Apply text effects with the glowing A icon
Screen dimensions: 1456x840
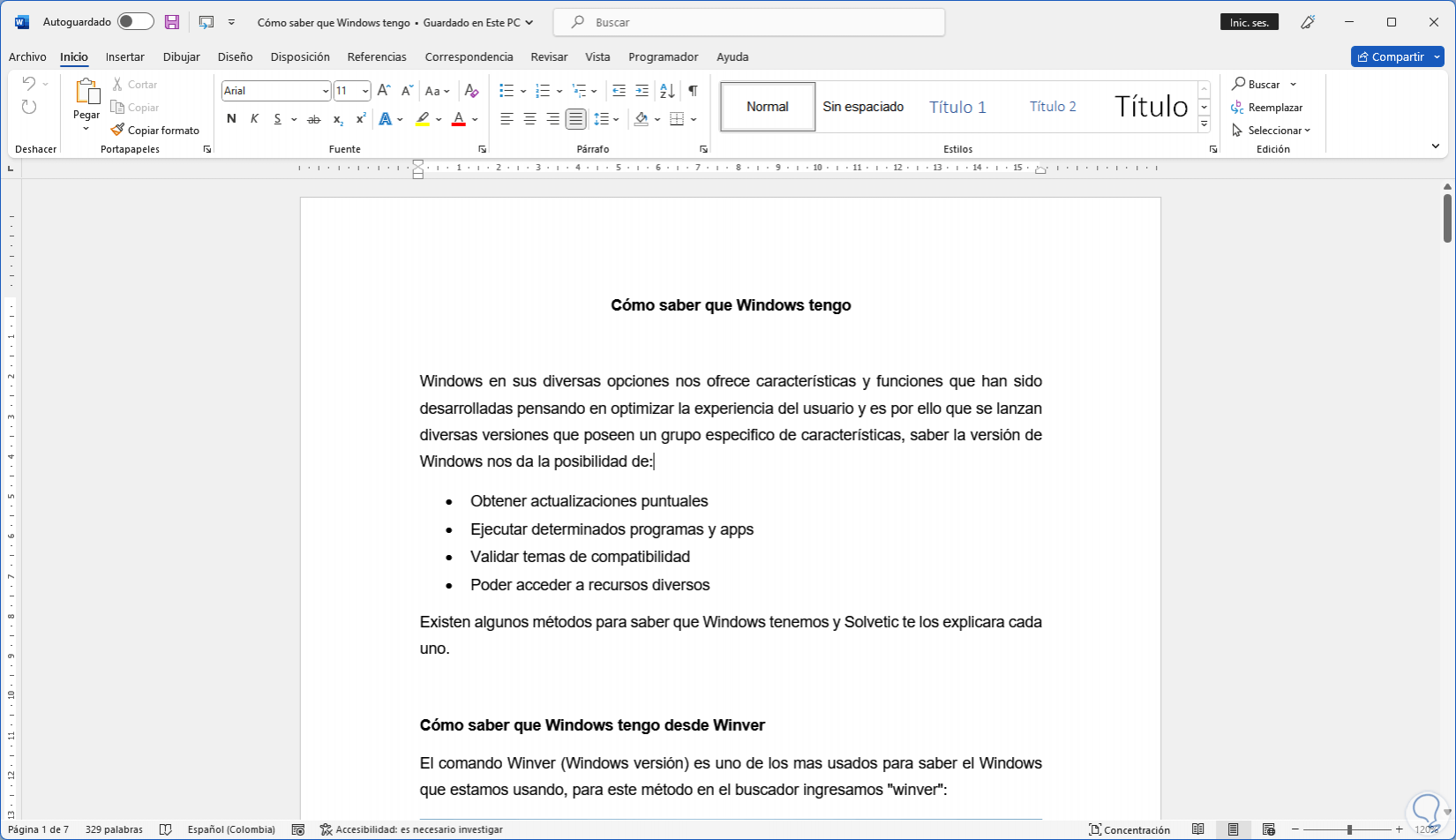click(x=385, y=119)
